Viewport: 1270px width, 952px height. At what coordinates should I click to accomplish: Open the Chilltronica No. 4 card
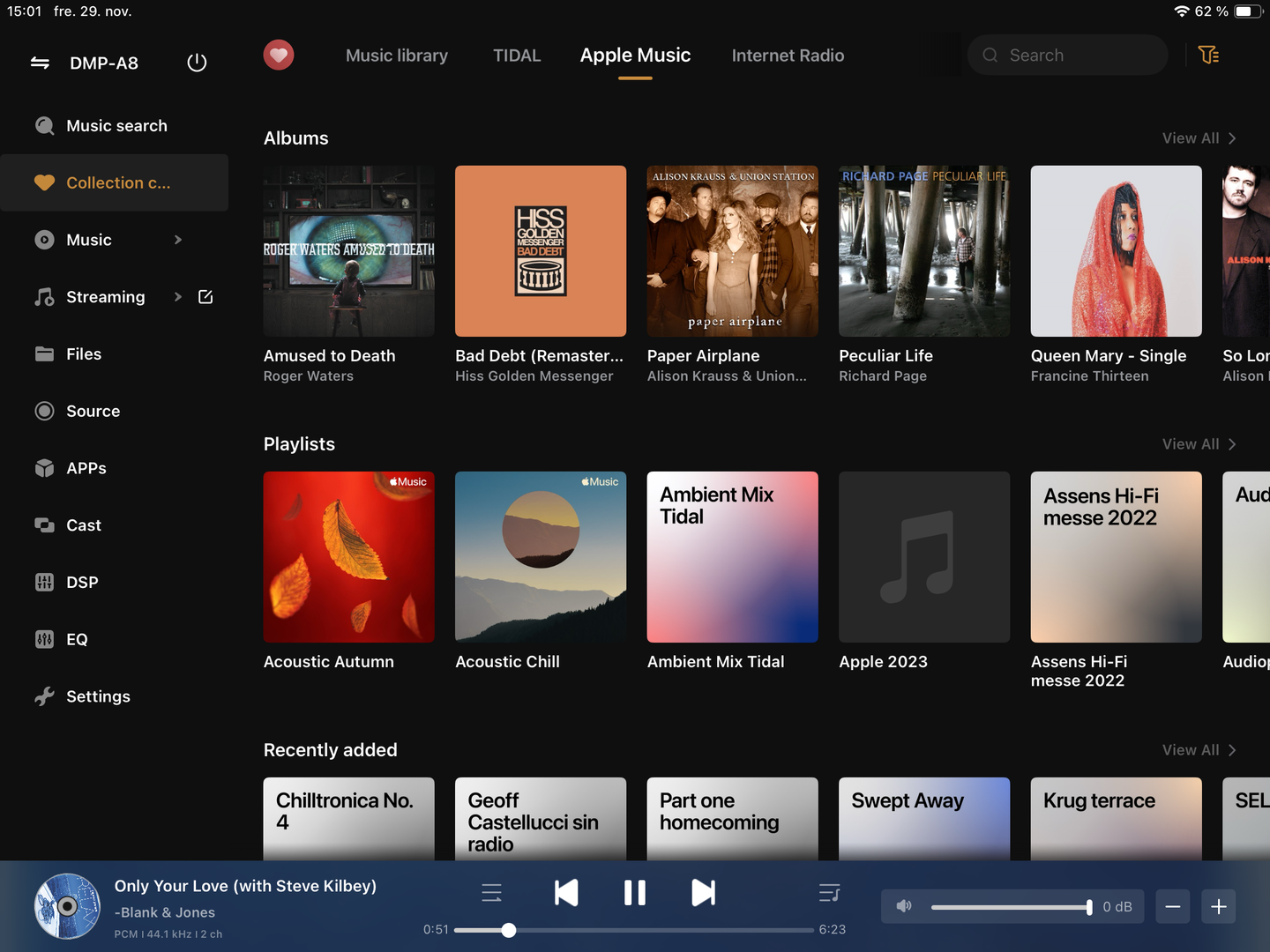coord(349,819)
